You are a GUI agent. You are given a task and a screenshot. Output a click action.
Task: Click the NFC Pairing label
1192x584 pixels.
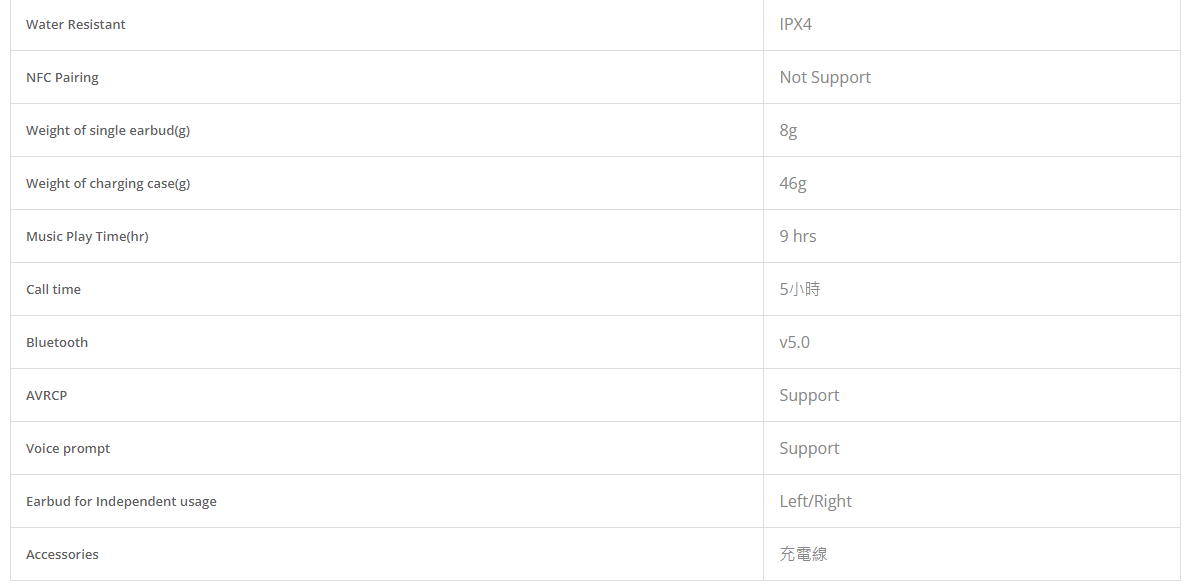[x=62, y=78]
